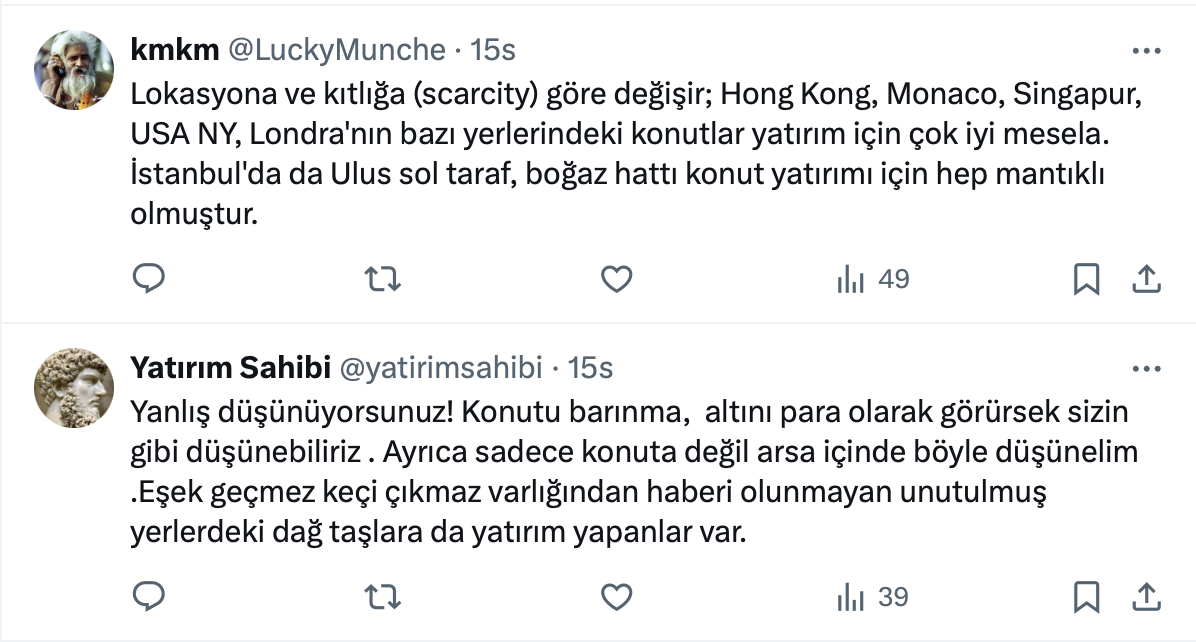Share kmkm's tweet
Image resolution: width=1196 pixels, height=642 pixels.
pos(1145,280)
